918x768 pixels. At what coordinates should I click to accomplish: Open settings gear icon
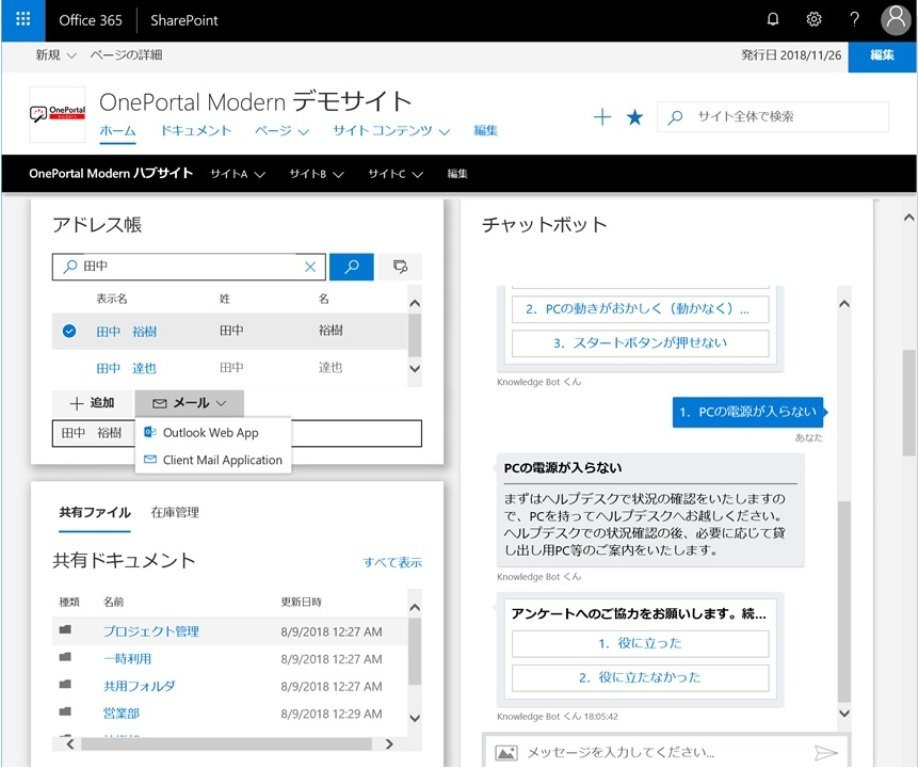tap(814, 20)
